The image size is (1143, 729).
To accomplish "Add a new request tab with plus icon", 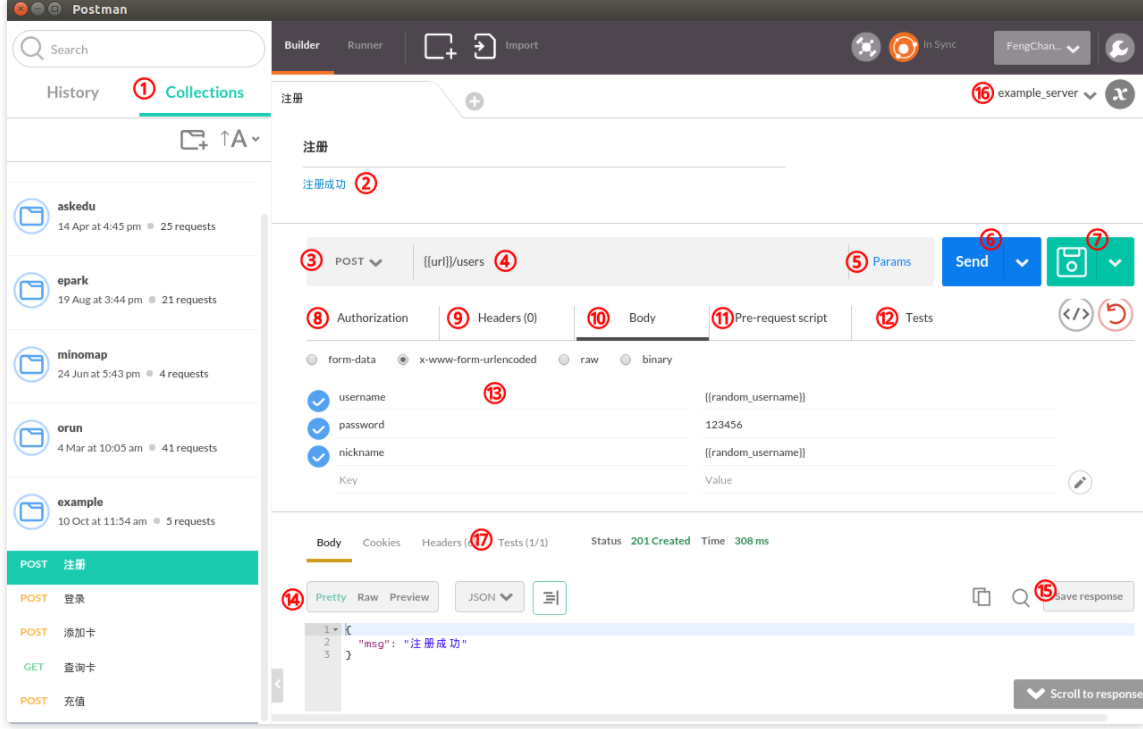I will 475,101.
